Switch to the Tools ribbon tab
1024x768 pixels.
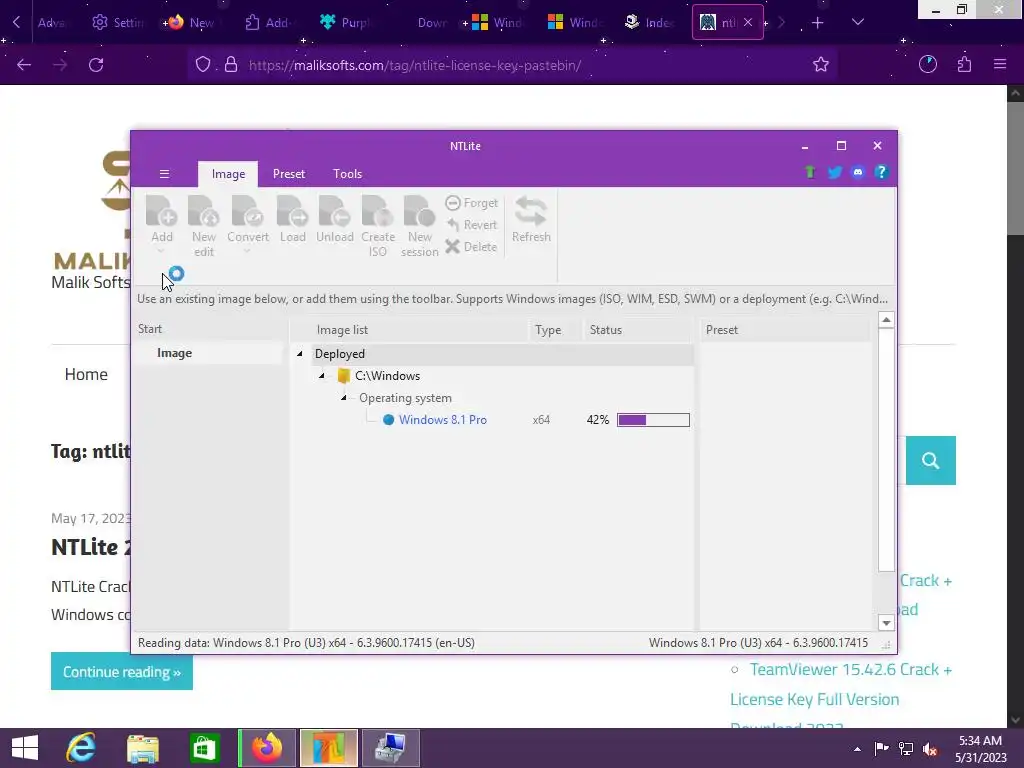point(347,174)
